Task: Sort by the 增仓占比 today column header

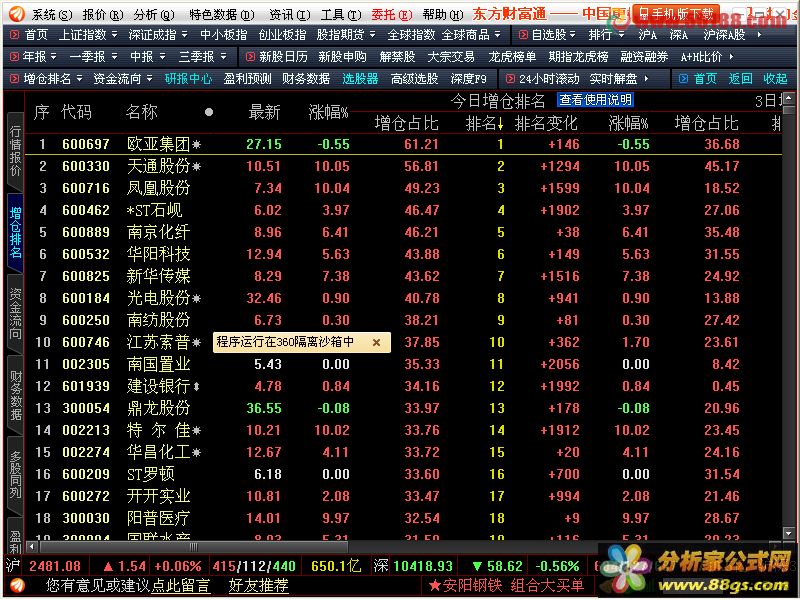Action: click(x=407, y=123)
